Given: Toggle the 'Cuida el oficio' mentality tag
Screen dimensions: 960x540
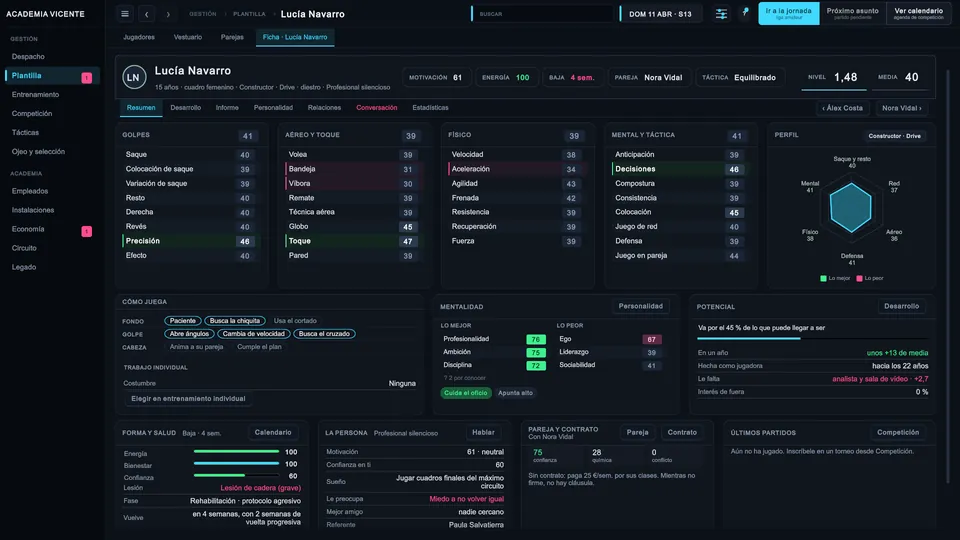Looking at the screenshot, I should click(466, 393).
